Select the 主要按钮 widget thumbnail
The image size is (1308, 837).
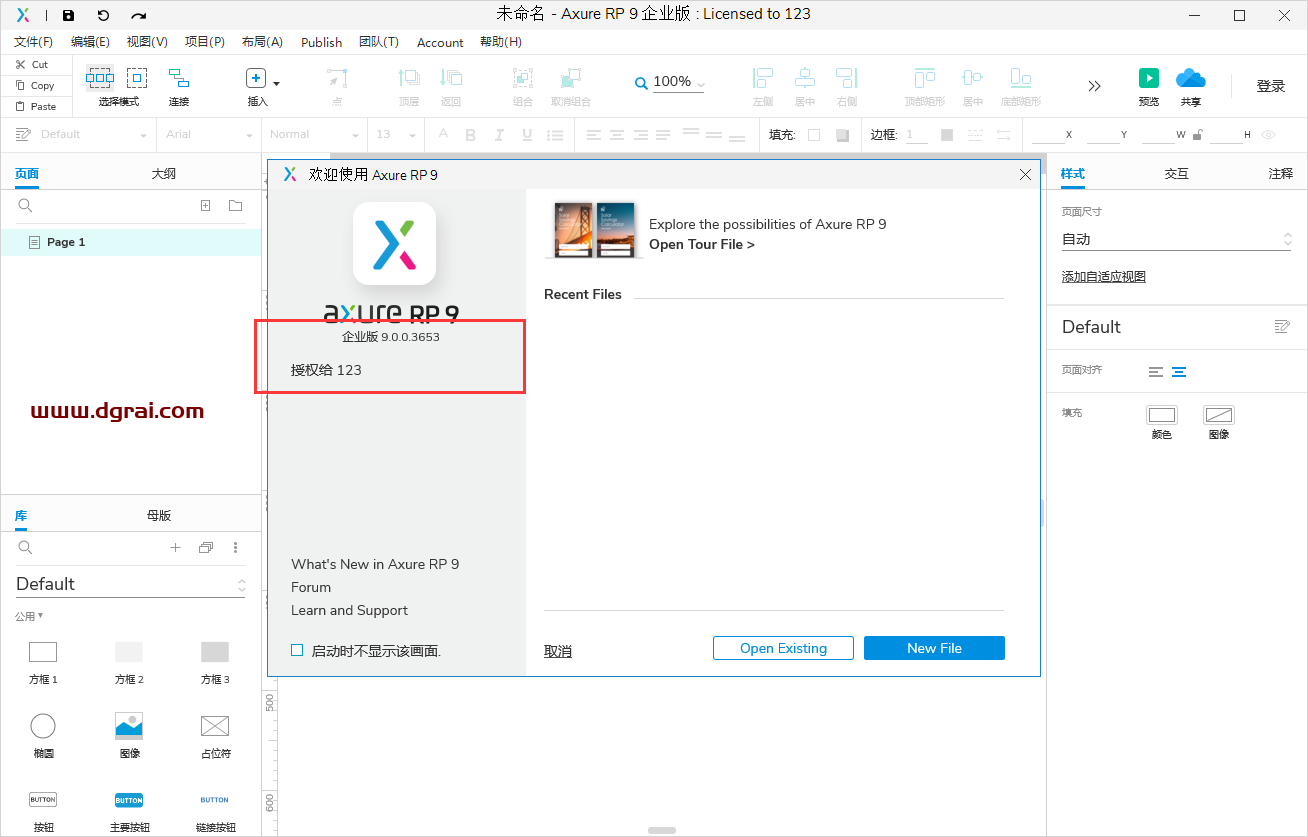click(129, 799)
